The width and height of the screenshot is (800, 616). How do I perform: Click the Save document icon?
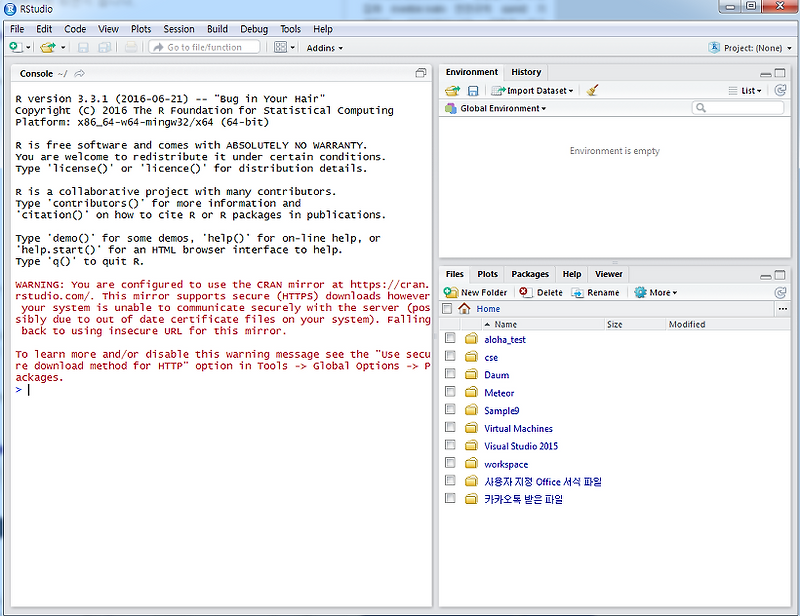point(83,47)
